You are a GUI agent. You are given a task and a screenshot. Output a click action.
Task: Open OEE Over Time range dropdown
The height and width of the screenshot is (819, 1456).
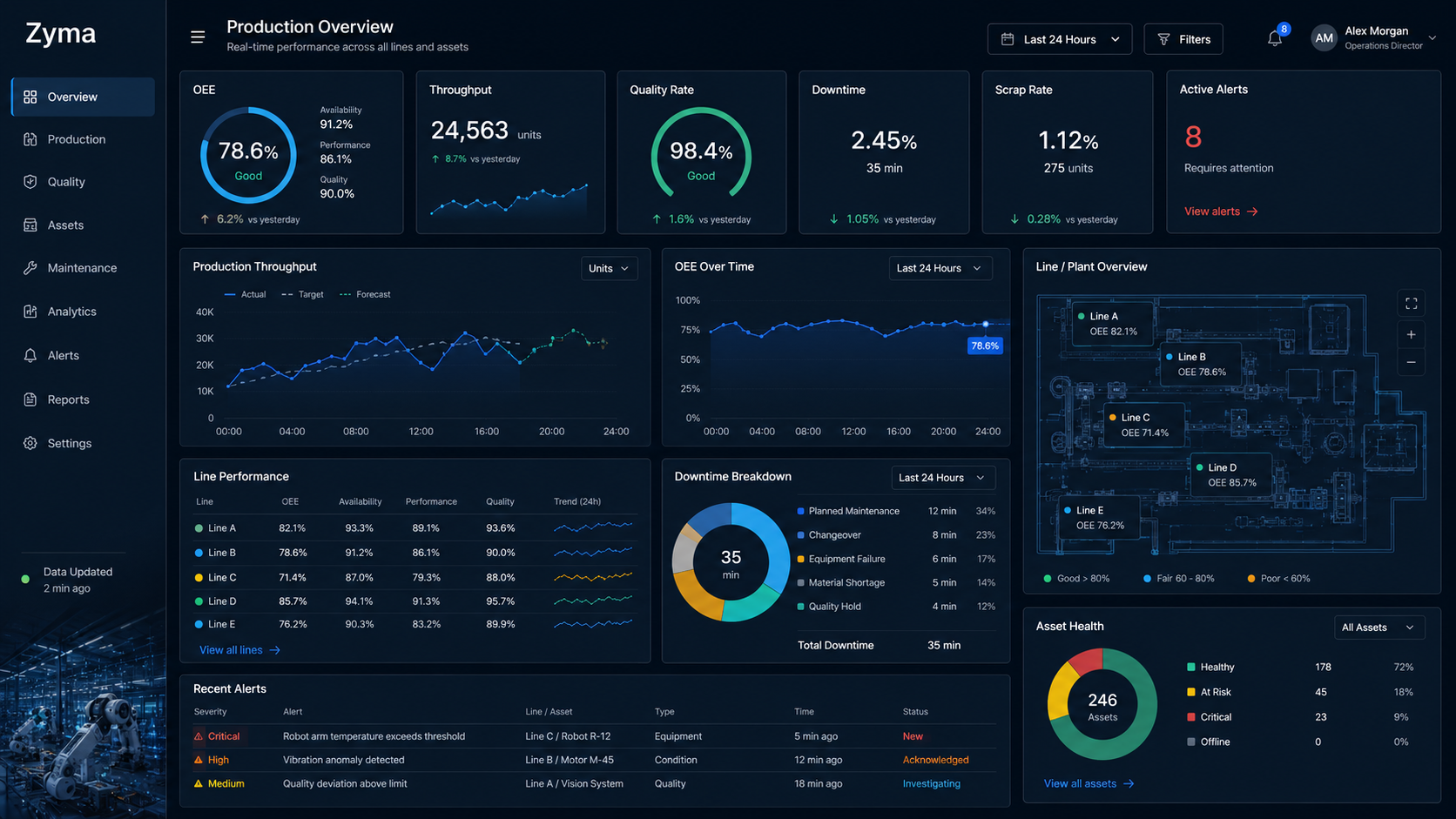click(x=940, y=268)
